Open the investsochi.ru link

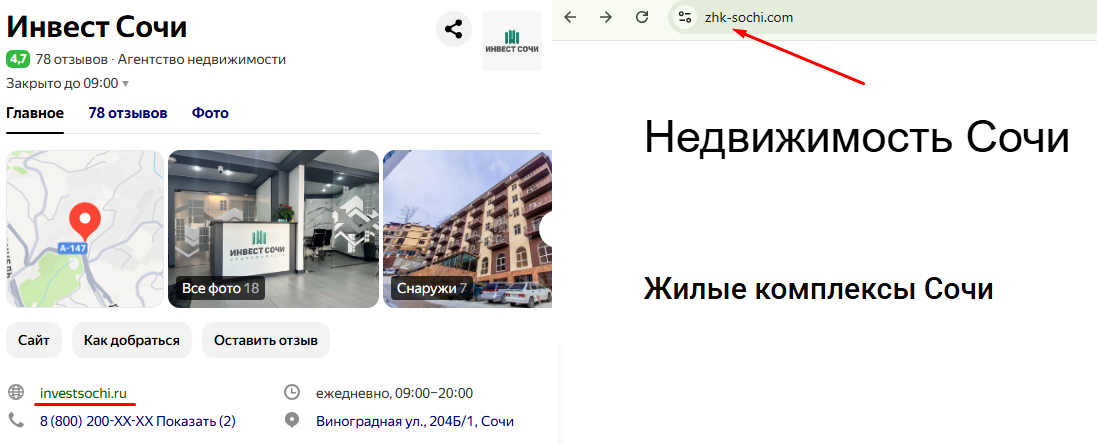click(84, 393)
